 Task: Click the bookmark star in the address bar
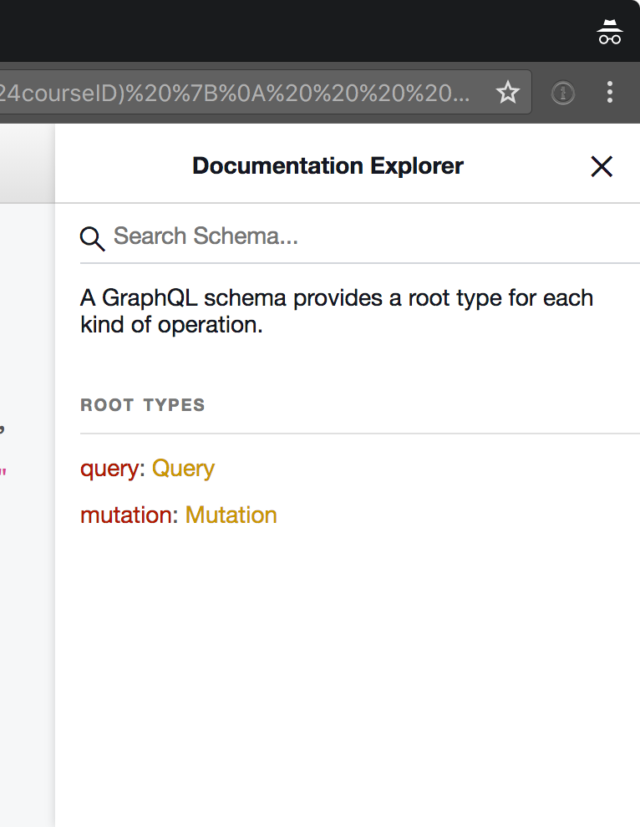pyautogui.click(x=507, y=92)
